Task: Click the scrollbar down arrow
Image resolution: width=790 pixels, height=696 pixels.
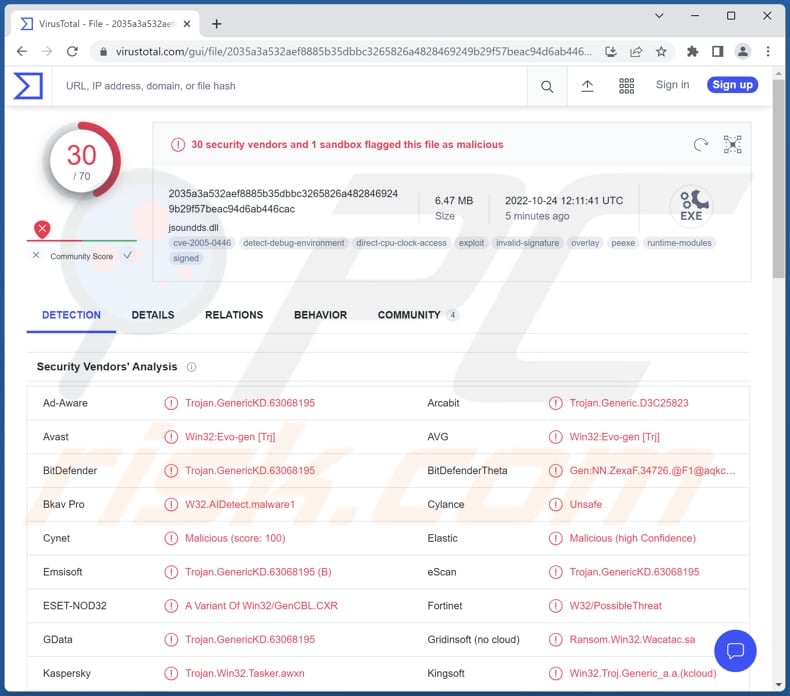Action: pos(778,684)
